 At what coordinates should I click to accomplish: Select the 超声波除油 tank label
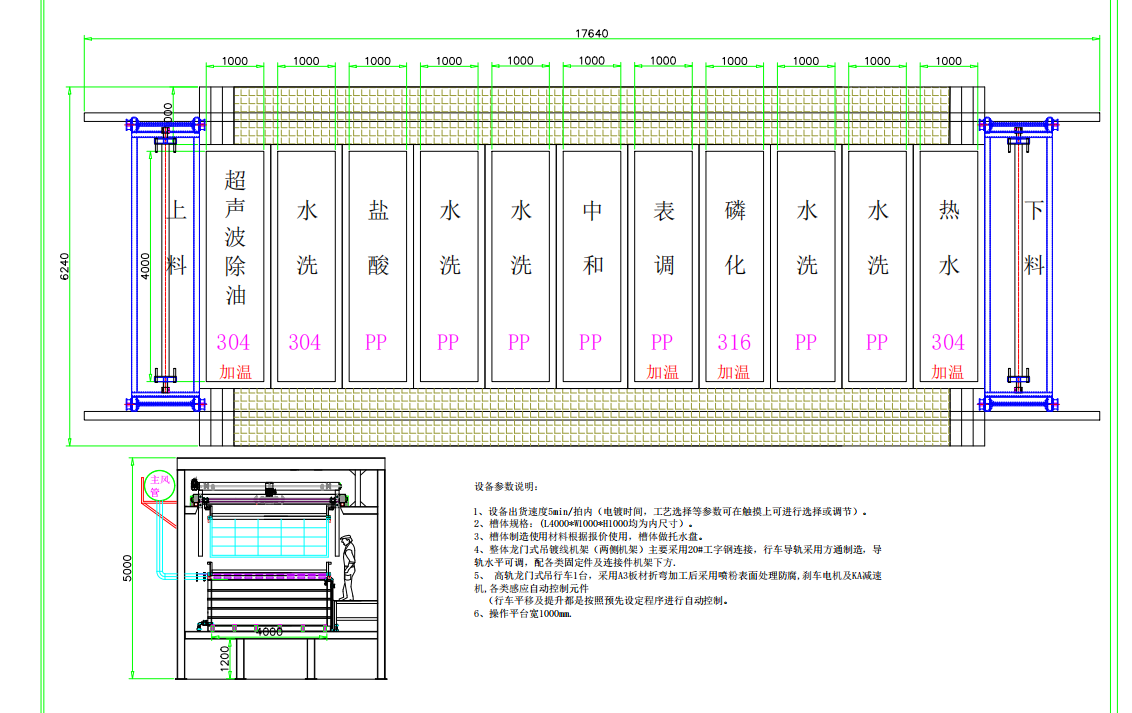(x=235, y=237)
